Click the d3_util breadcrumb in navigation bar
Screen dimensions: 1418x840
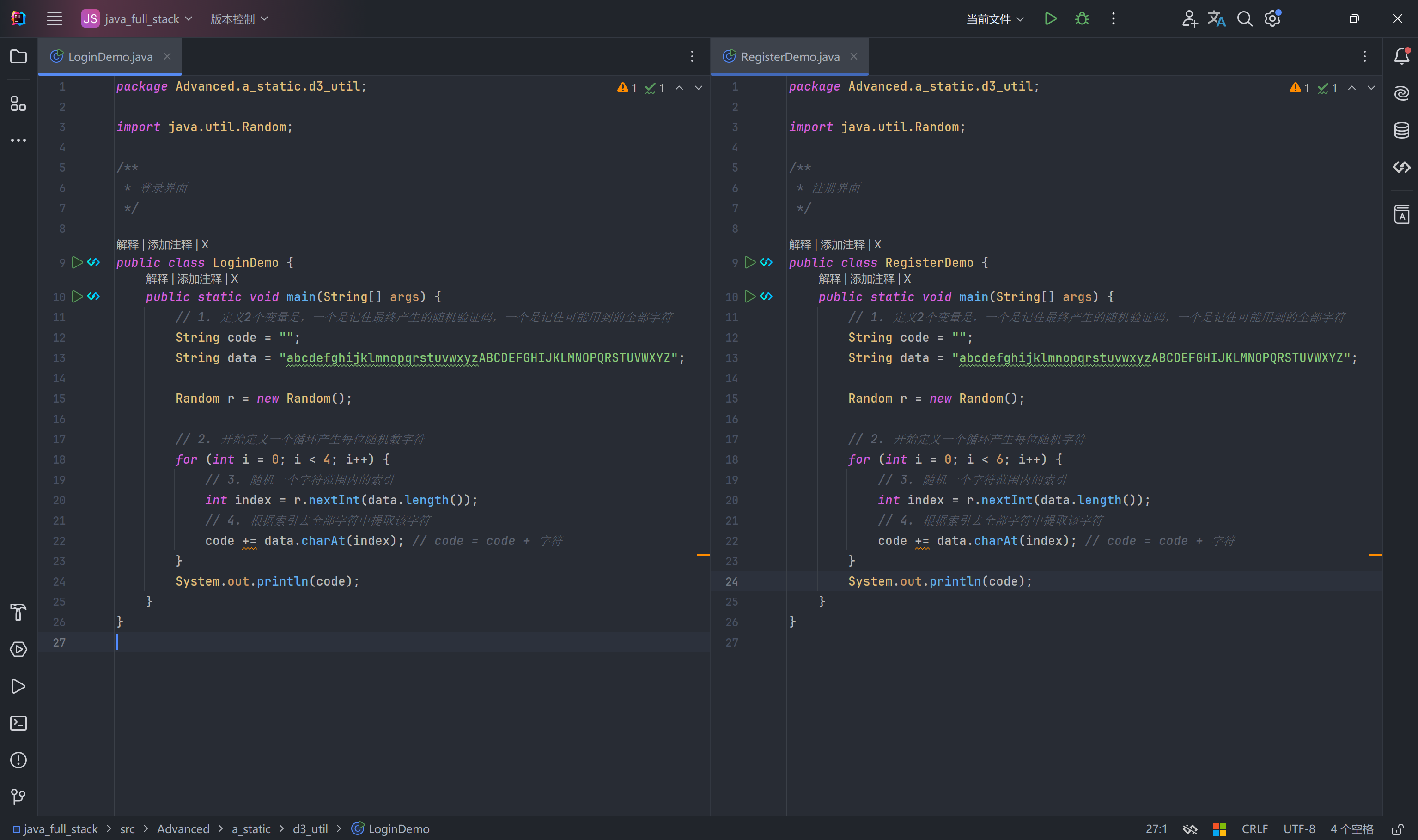pyautogui.click(x=310, y=829)
